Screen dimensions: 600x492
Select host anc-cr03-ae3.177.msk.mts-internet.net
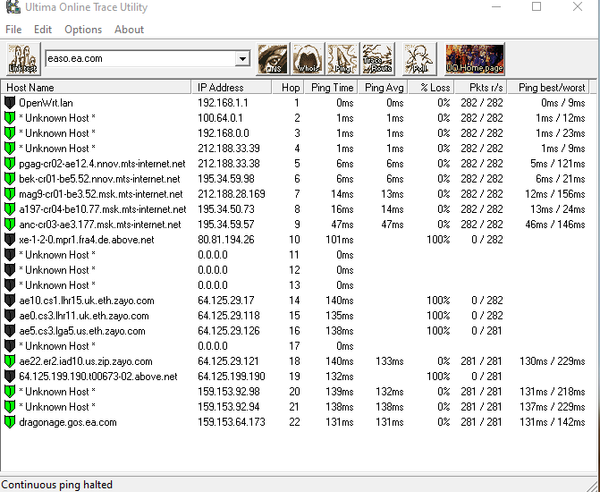click(100, 225)
